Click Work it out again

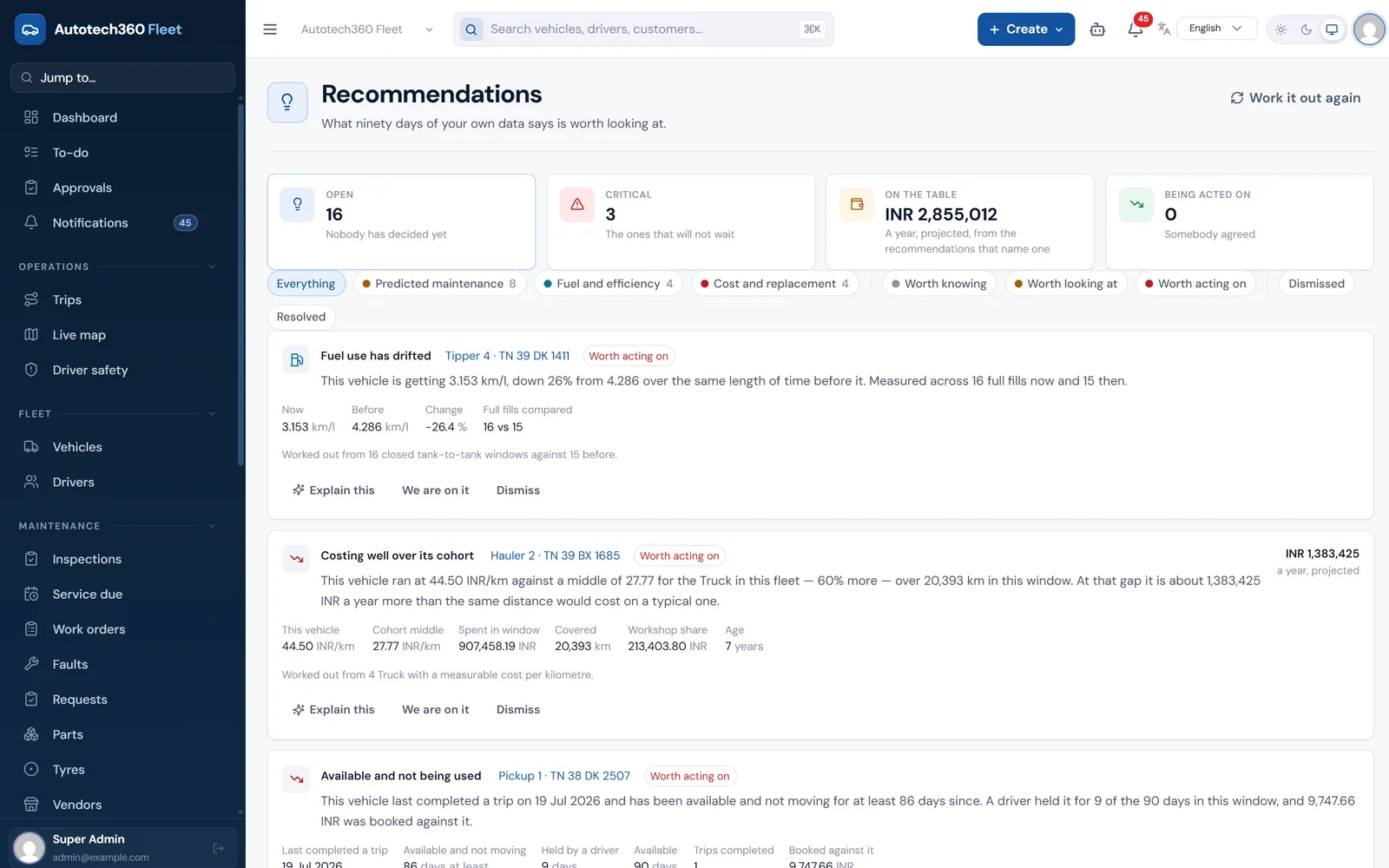pos(1295,98)
